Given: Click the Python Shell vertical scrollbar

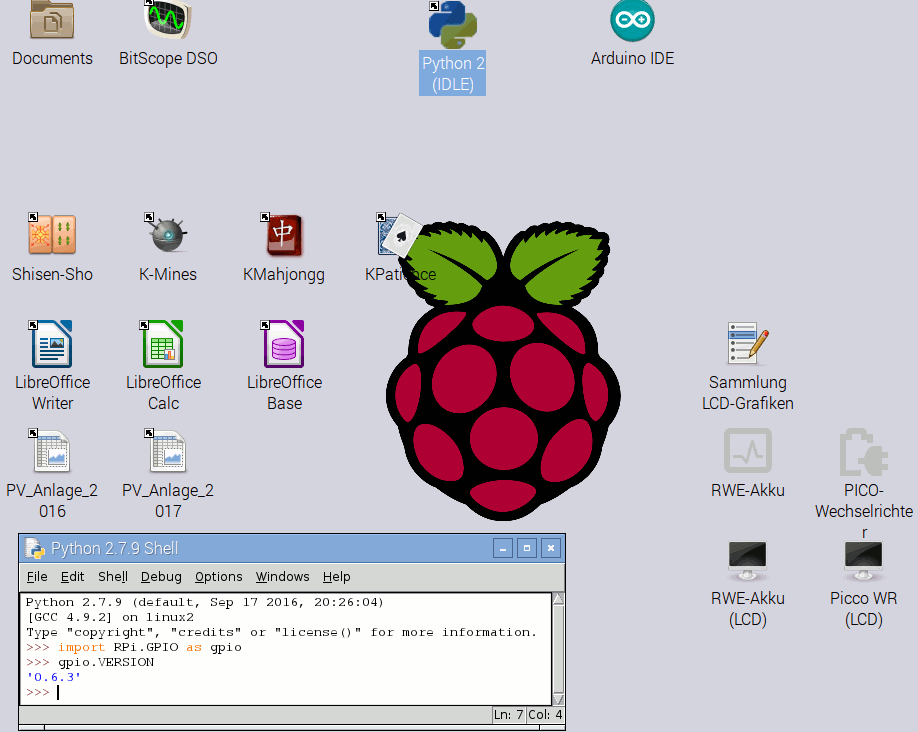Looking at the screenshot, I should tap(558, 648).
